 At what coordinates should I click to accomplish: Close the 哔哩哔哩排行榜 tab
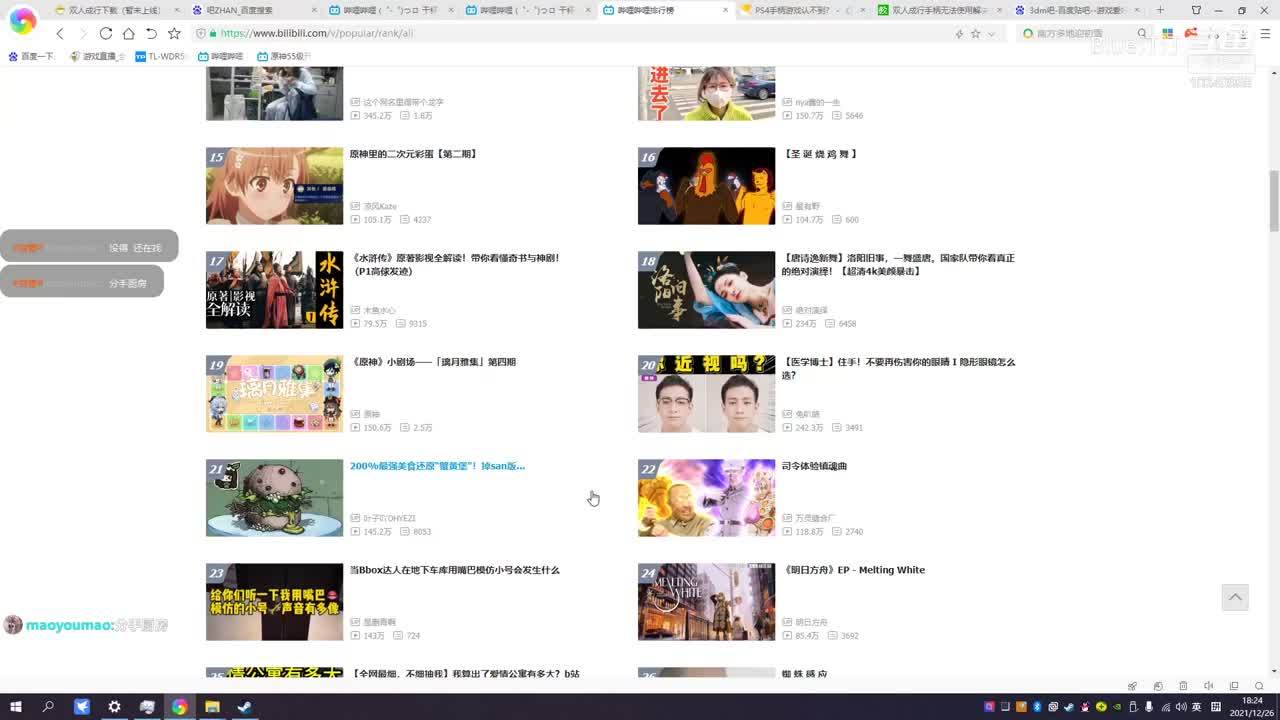[x=727, y=10]
